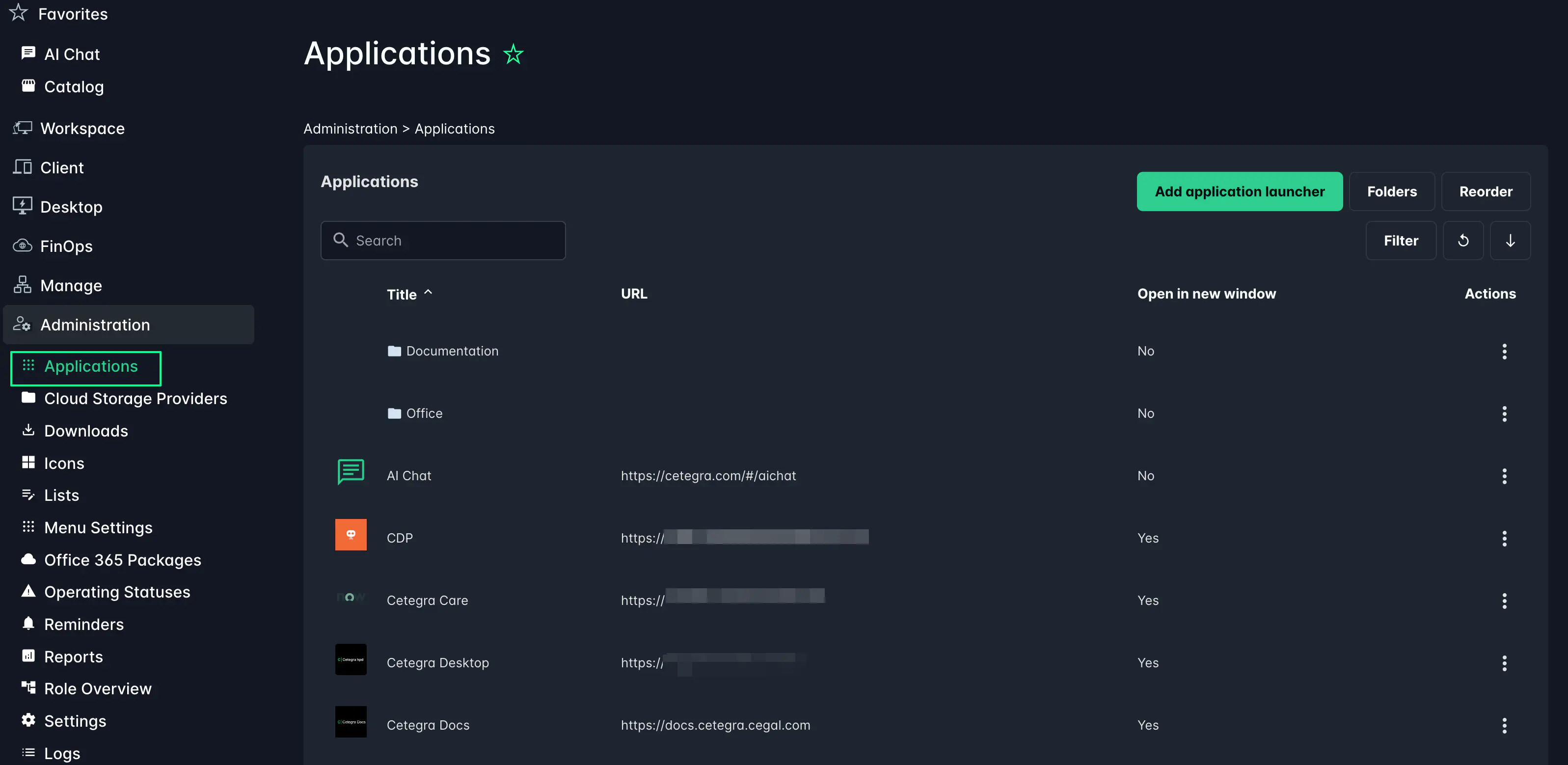Sort by Open in new window column
Screen dimensions: 1568x765
pos(1206,294)
